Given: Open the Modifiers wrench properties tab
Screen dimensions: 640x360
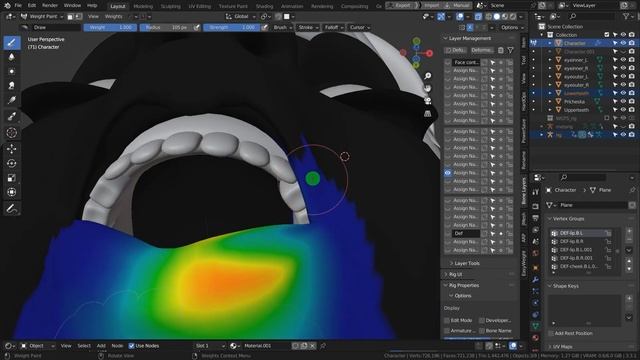Looking at the screenshot, I should coord(536,280).
